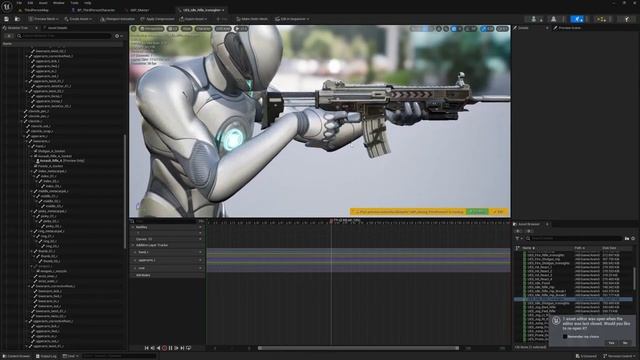Viewport: 640px width, 360px height.
Task: Switch to the Asset Details panel tab
Action: [57, 28]
